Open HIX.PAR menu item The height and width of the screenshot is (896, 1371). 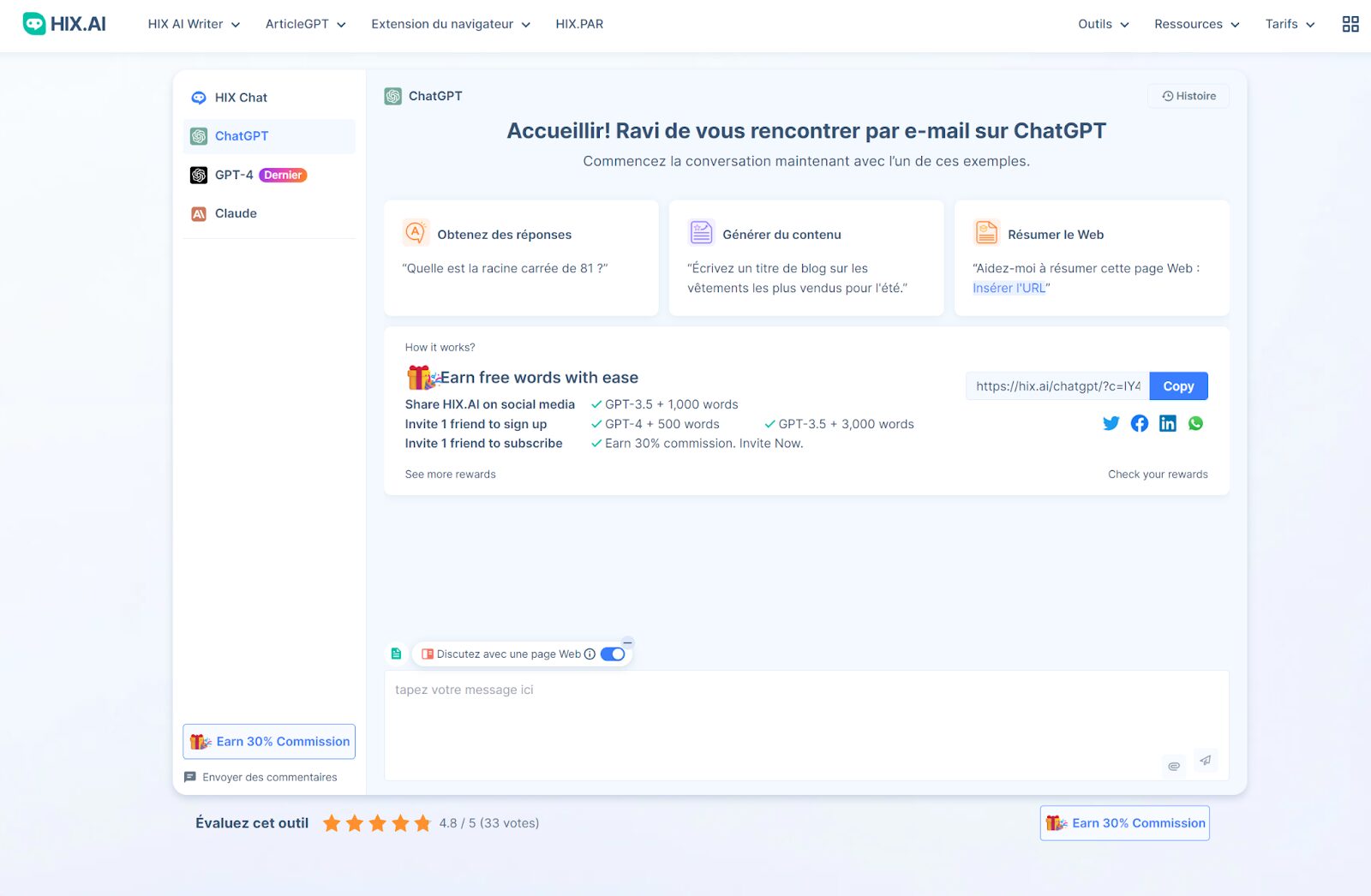tap(579, 24)
